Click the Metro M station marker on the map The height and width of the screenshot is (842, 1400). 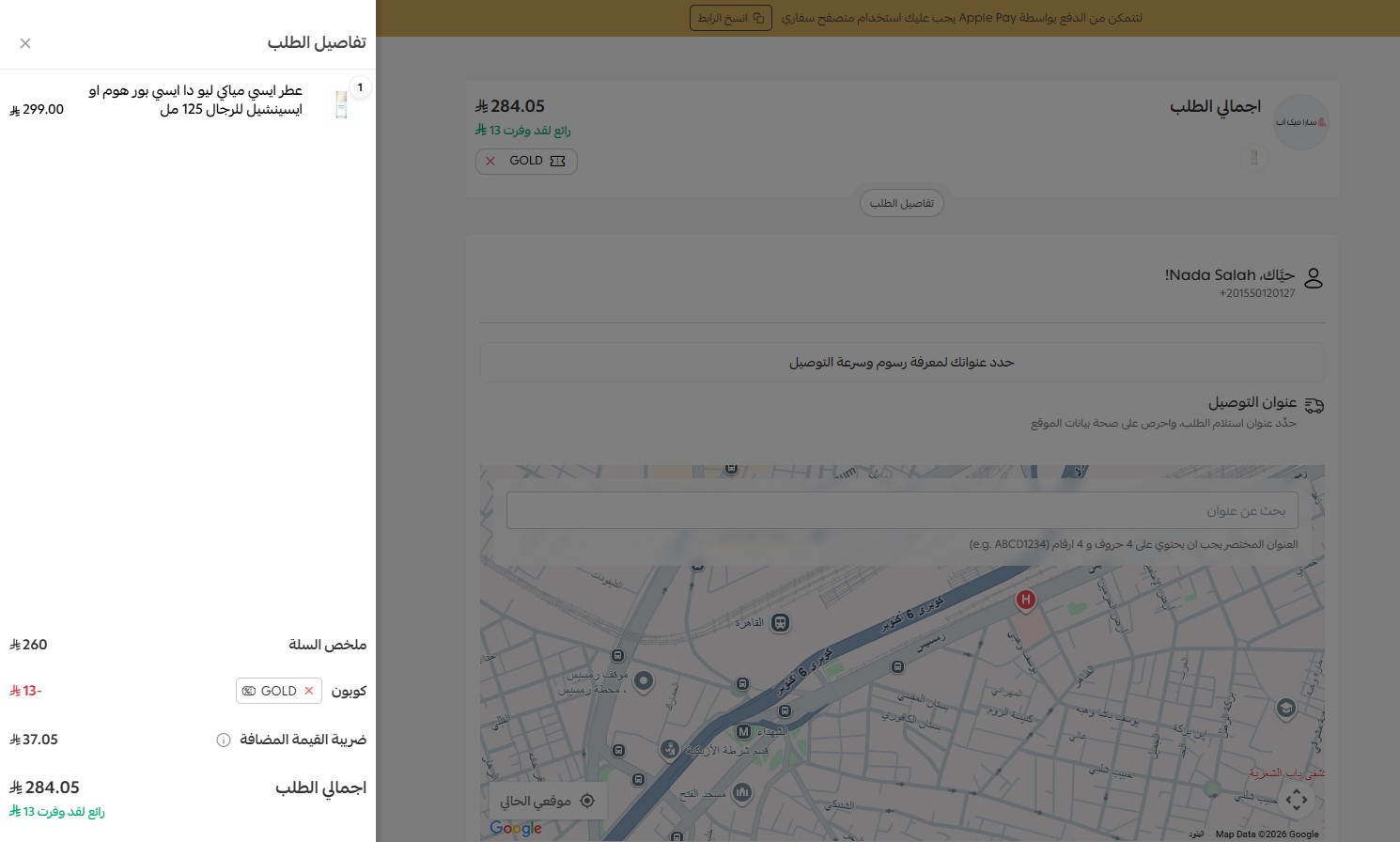click(743, 731)
